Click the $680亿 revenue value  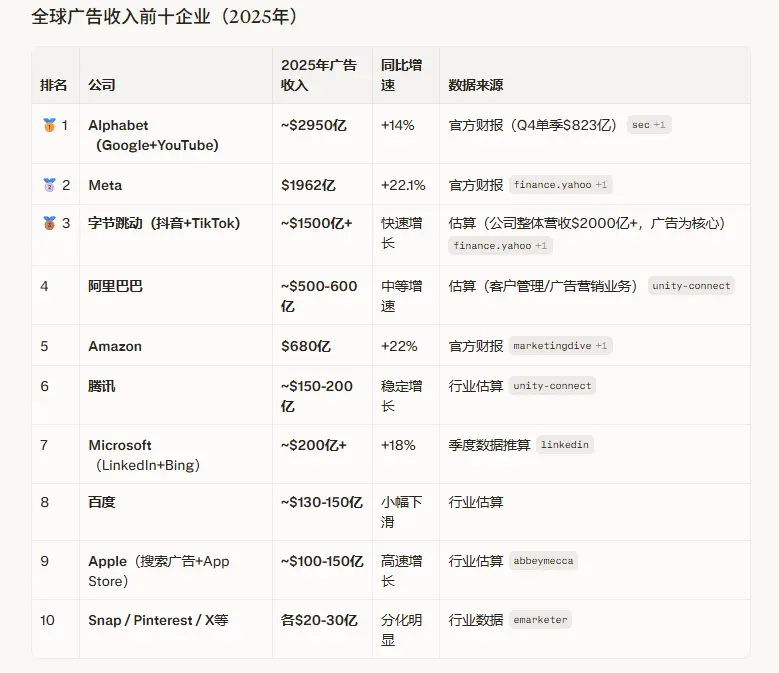point(306,346)
